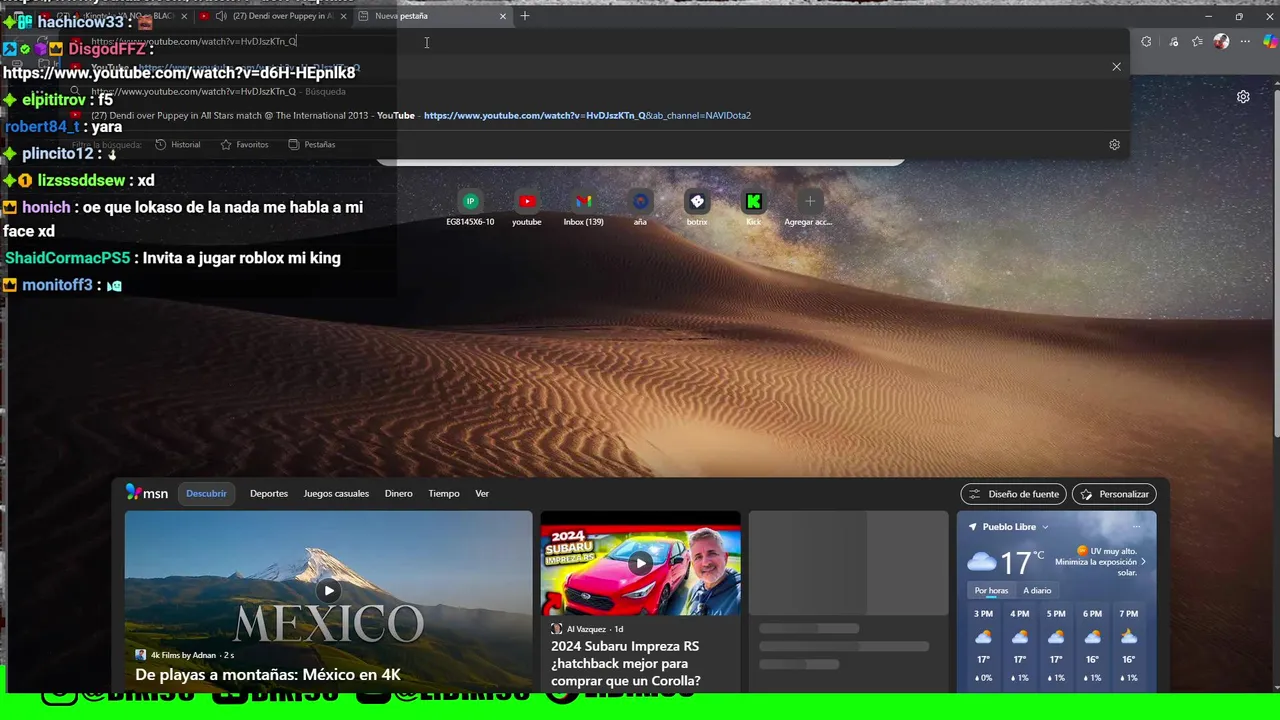Viewport: 1280px width, 720px height.
Task: Open the aña shortcut tile
Action: tap(640, 208)
